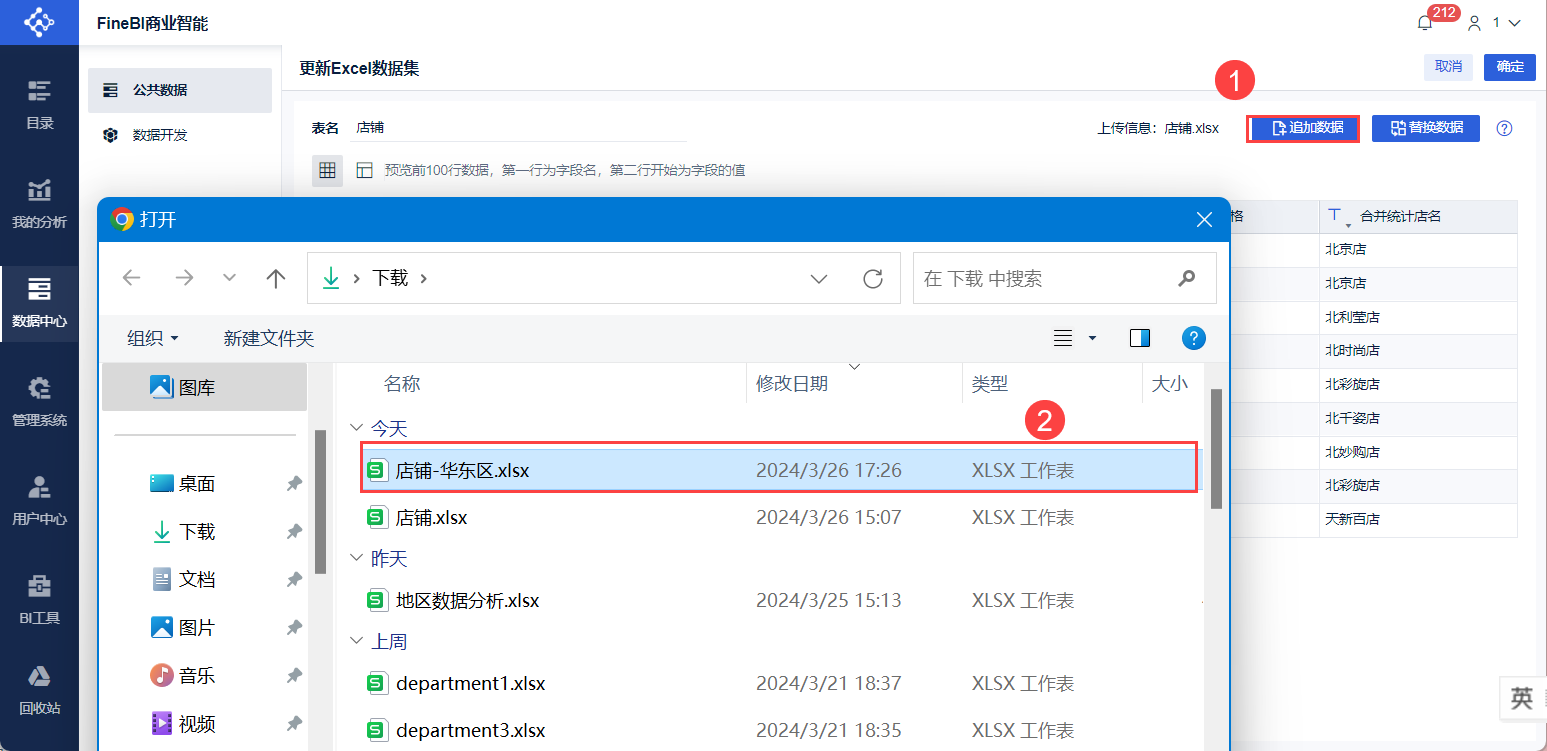This screenshot has width=1547, height=751.
Task: Change the file view layout icon
Action: pyautogui.click(x=1063, y=338)
